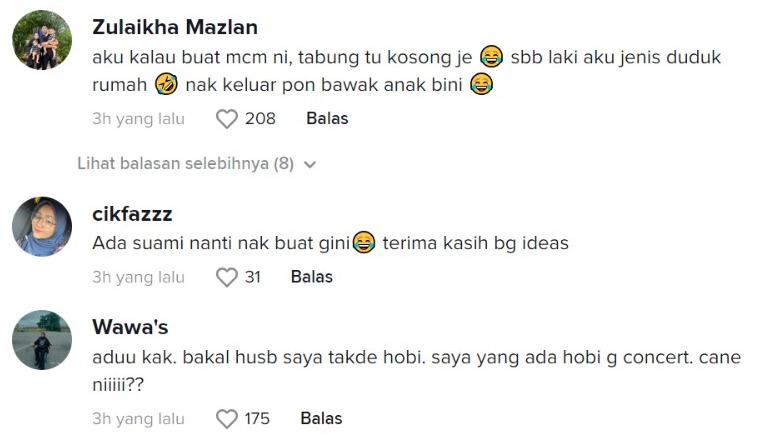
Task: Click cikfazzz's comment text terima kasih
Action: (x=470, y=243)
